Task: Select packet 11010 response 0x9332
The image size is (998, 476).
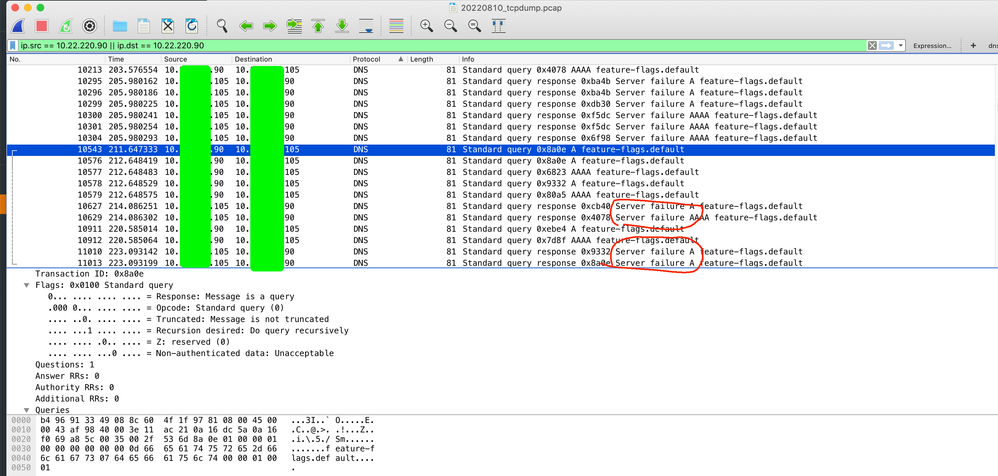Action: pos(502,251)
